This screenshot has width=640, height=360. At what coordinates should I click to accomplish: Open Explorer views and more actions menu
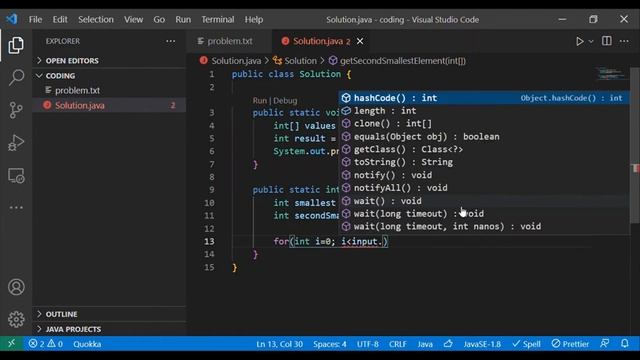171,41
